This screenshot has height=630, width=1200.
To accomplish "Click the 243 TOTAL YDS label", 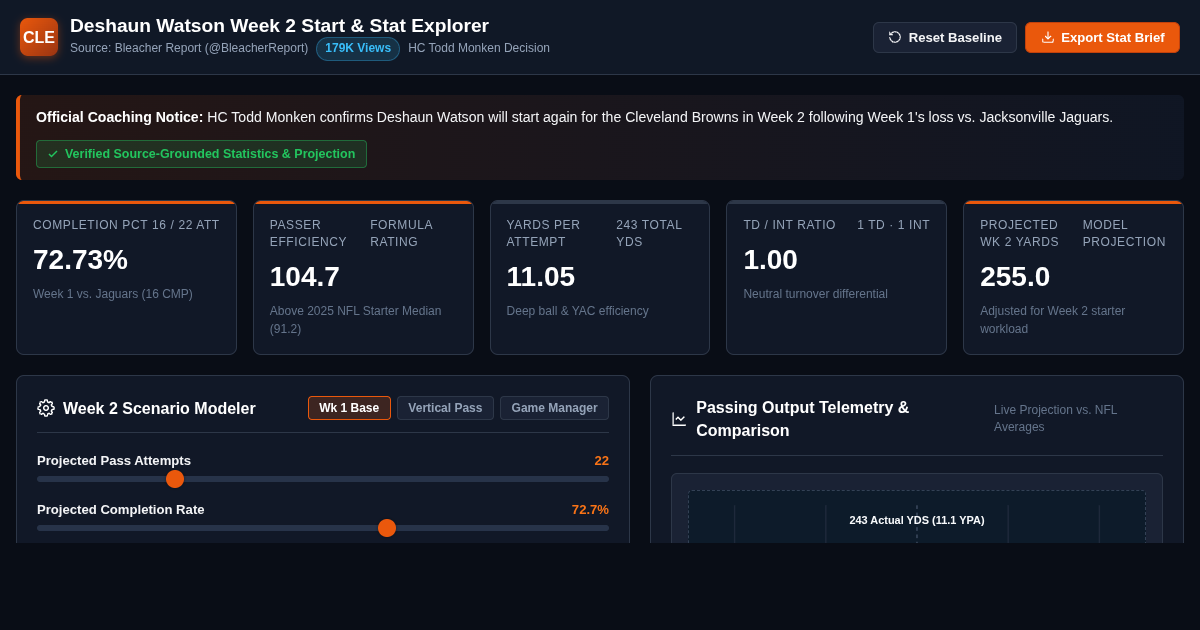I will [x=649, y=234].
